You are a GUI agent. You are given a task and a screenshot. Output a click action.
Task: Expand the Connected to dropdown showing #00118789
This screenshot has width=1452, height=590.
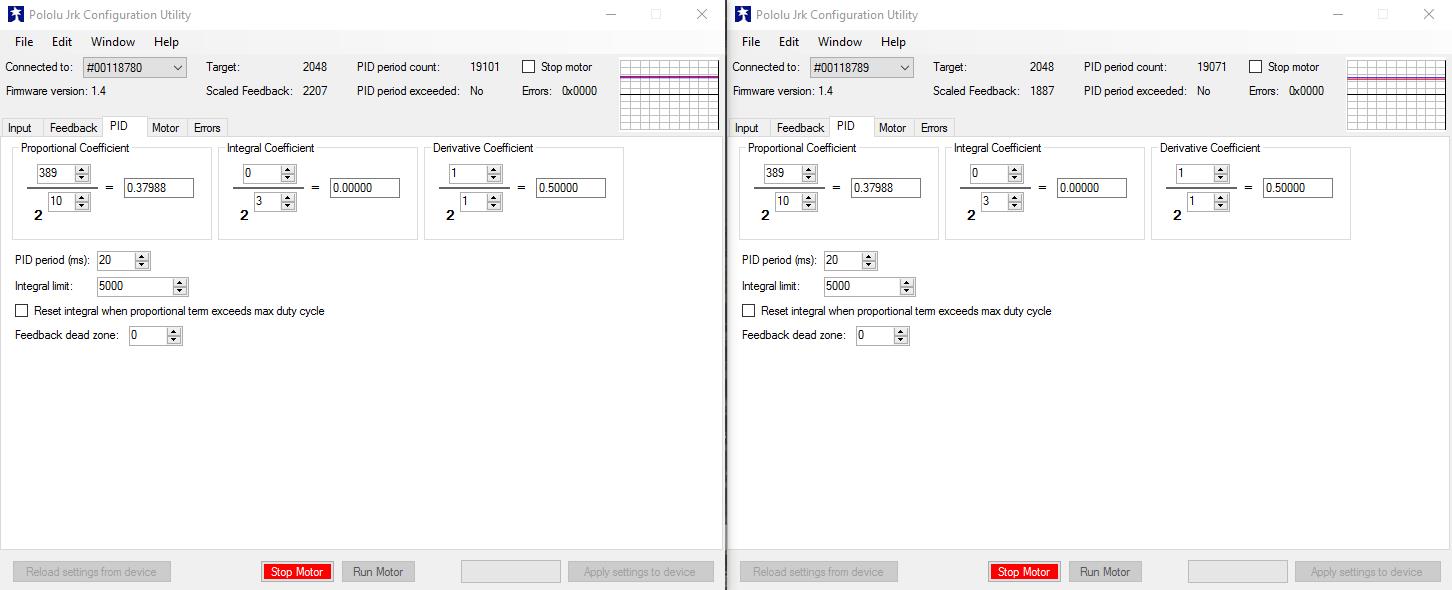(862, 68)
